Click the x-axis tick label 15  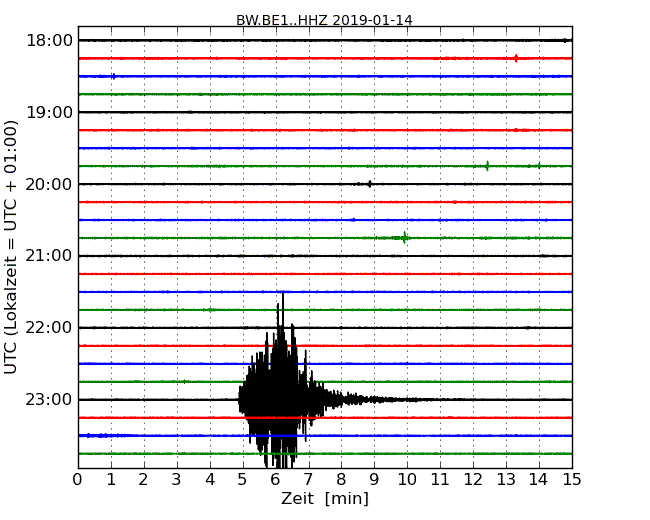click(x=572, y=479)
